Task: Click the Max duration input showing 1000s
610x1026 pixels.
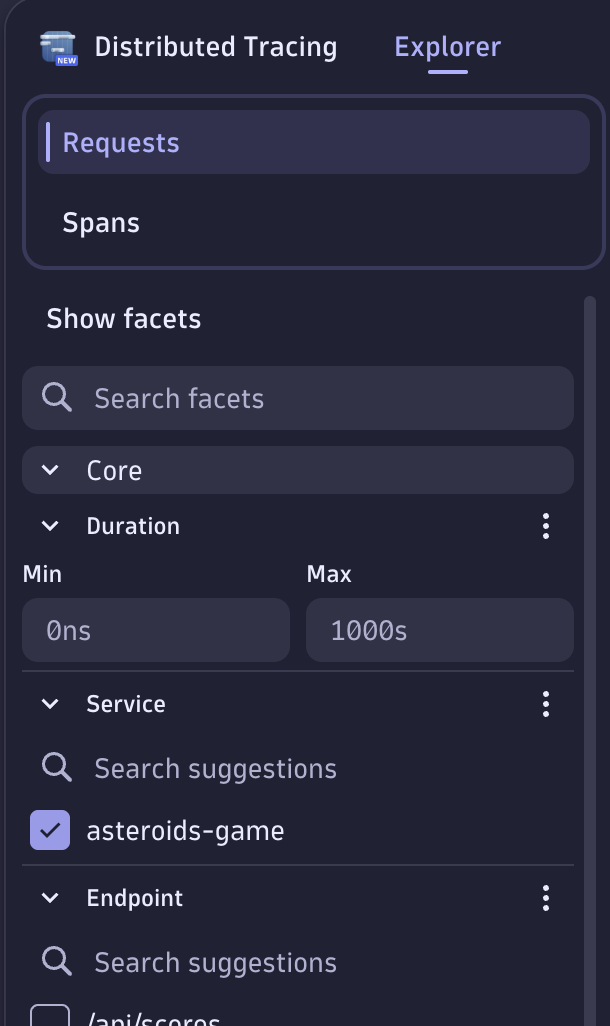Action: coord(439,630)
